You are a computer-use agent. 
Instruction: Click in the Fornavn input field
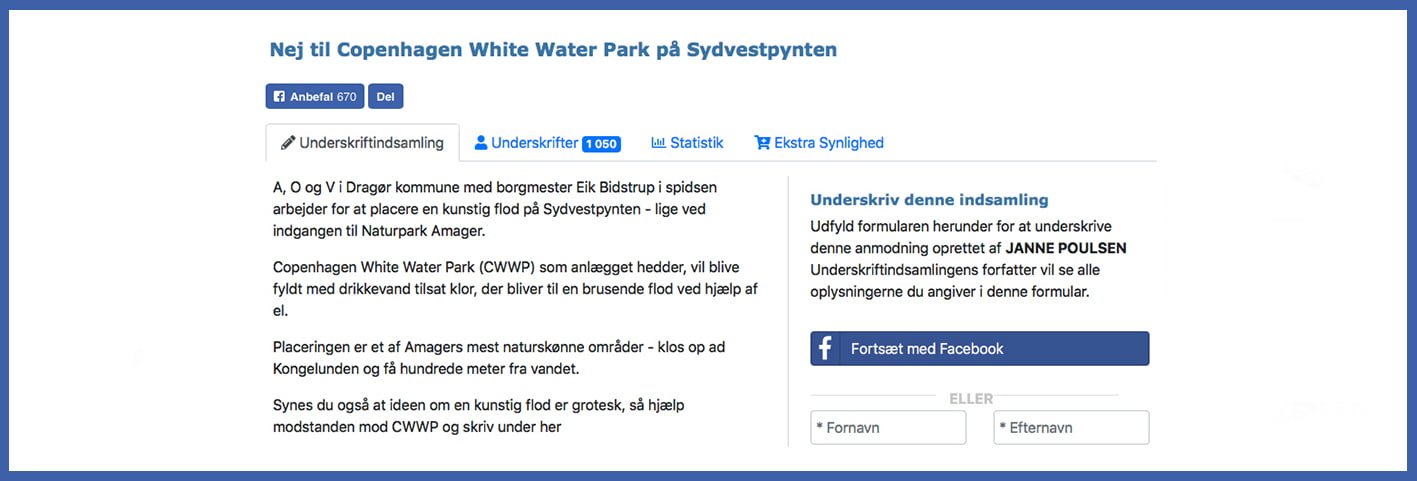click(889, 427)
